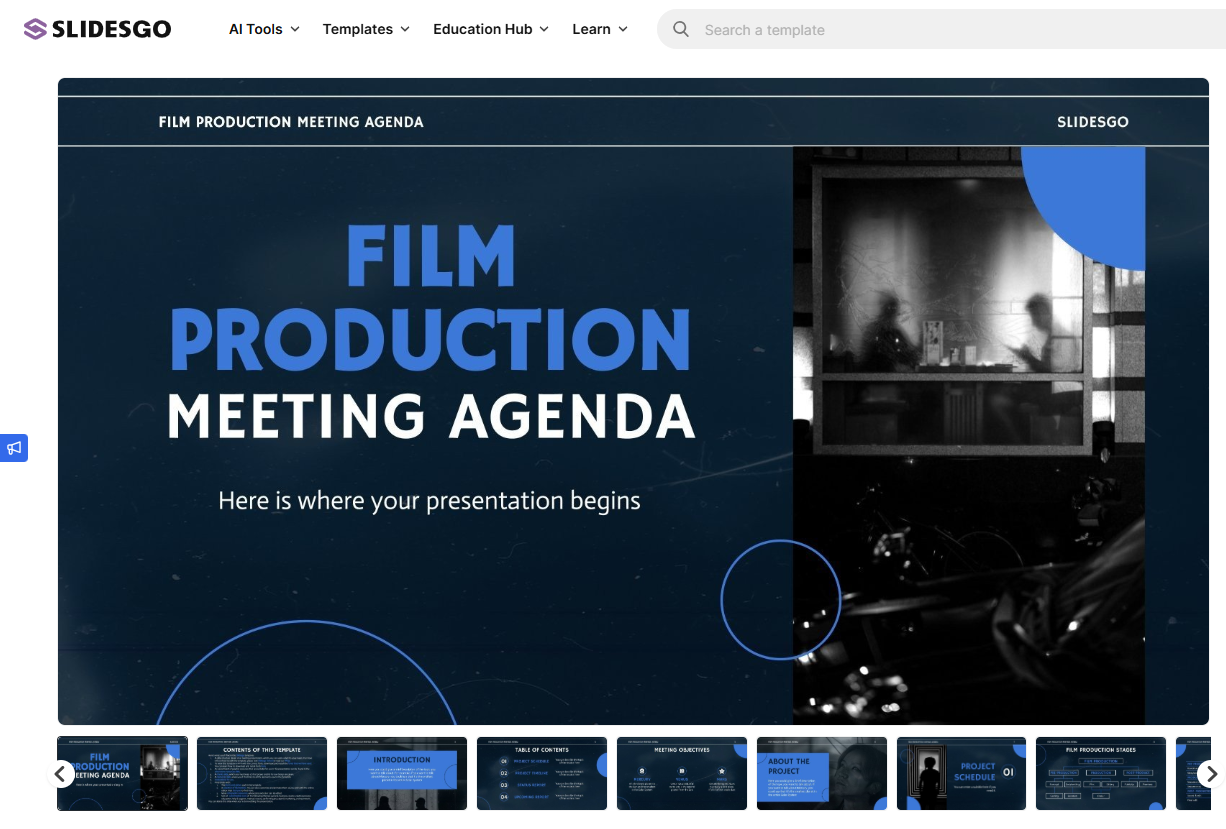Advance thumbnails with the right arrow
Screen dimensions: 1226x829
[x=1210, y=774]
